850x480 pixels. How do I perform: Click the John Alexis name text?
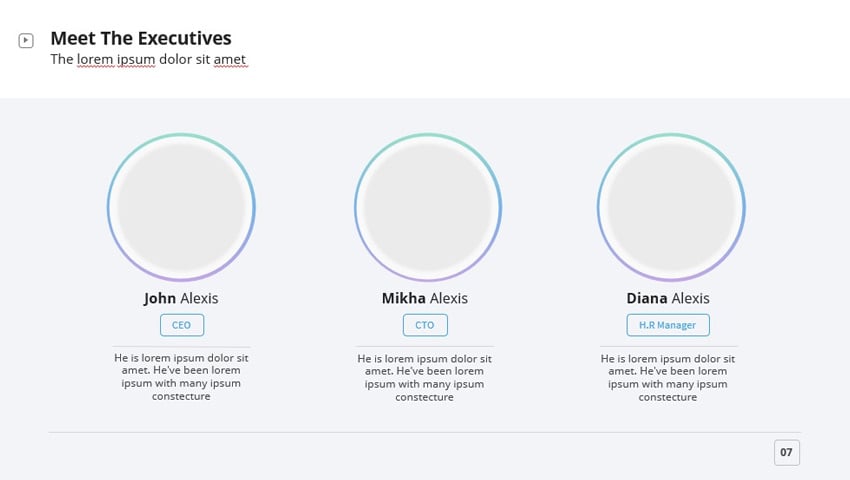tap(181, 298)
